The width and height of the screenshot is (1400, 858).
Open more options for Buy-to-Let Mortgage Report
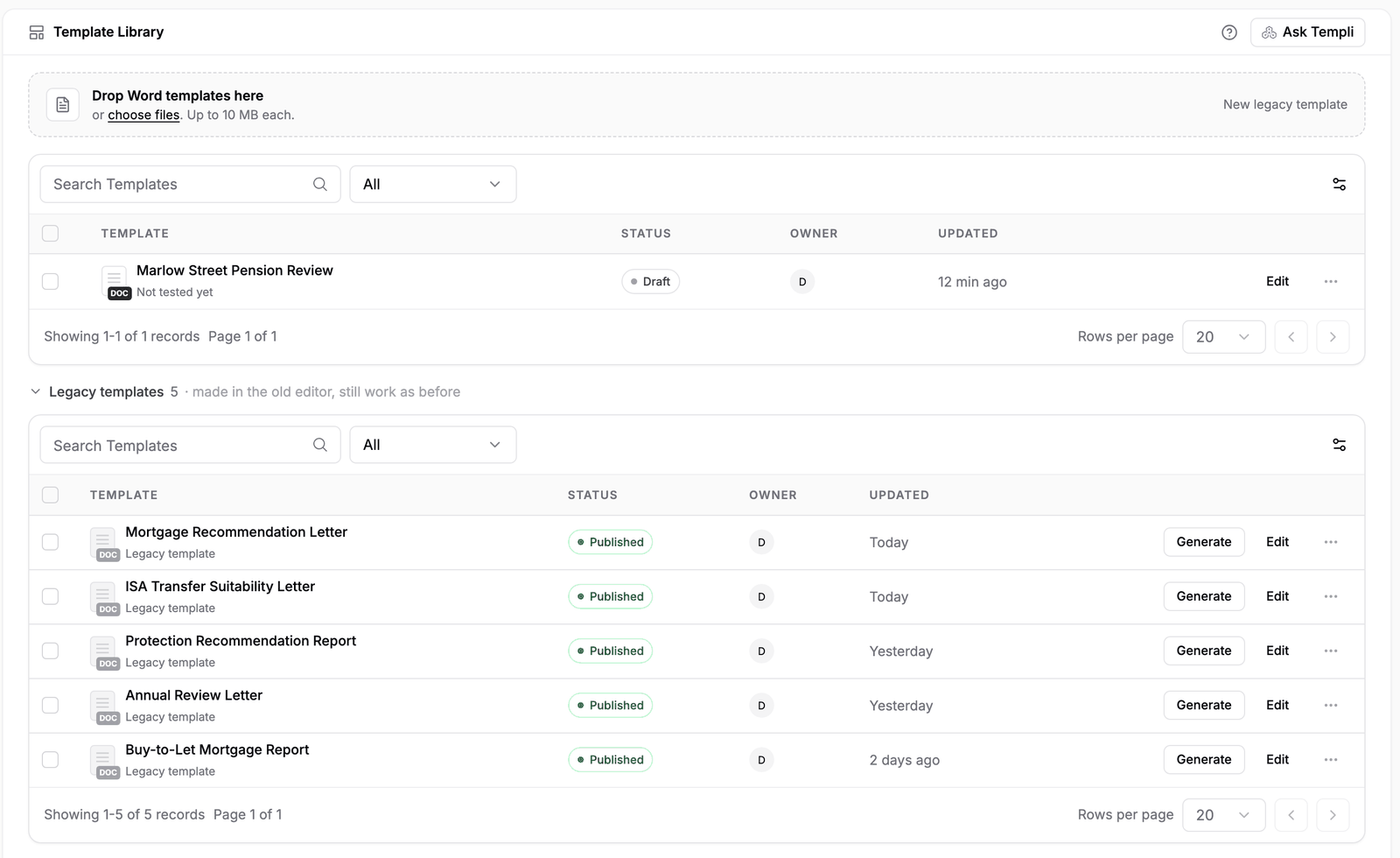[x=1331, y=759]
